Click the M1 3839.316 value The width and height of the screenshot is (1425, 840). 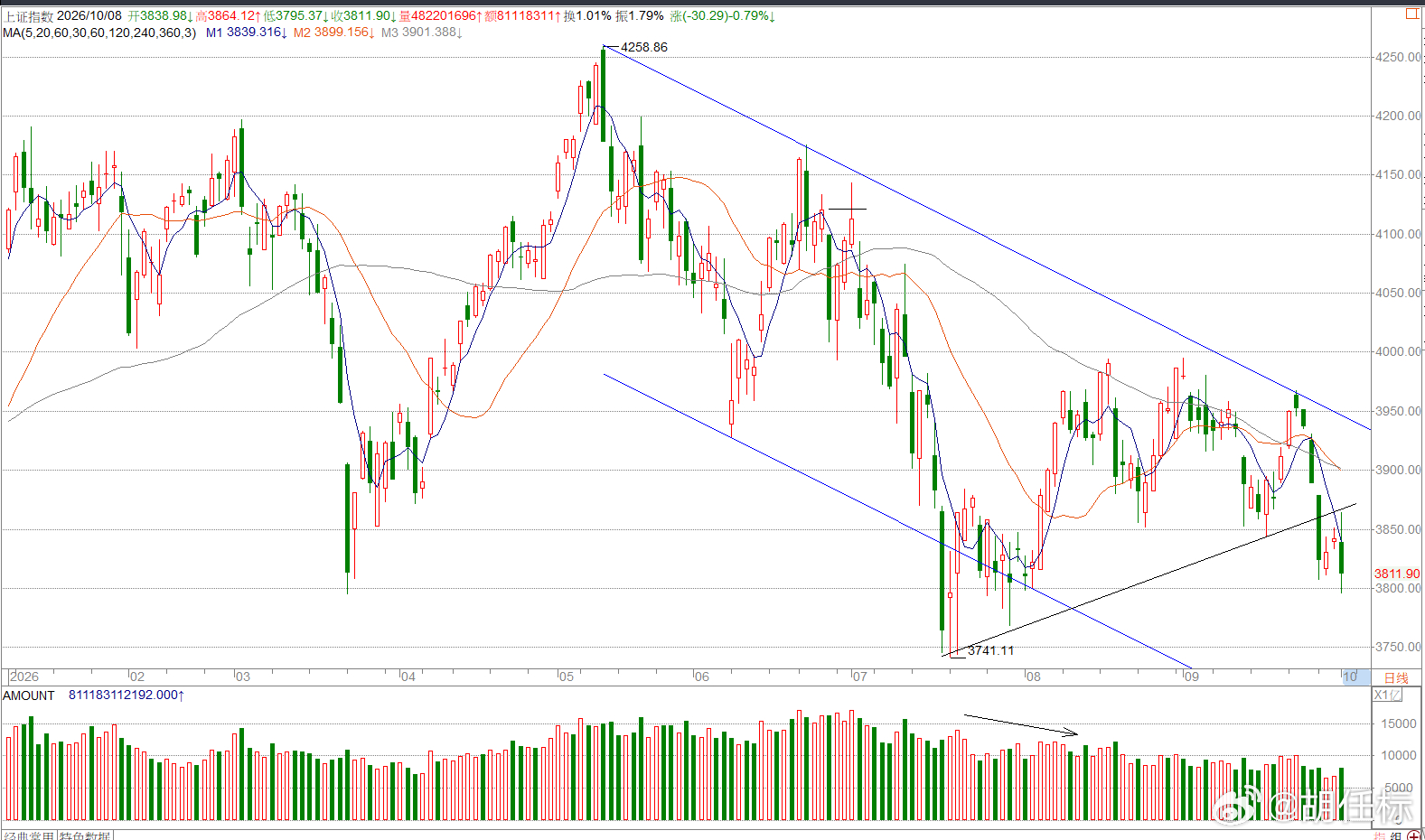tap(247, 33)
